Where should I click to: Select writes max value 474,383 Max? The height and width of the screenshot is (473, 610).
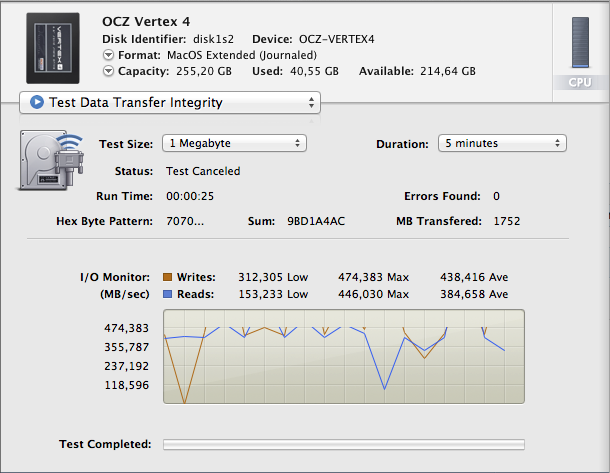(373, 277)
